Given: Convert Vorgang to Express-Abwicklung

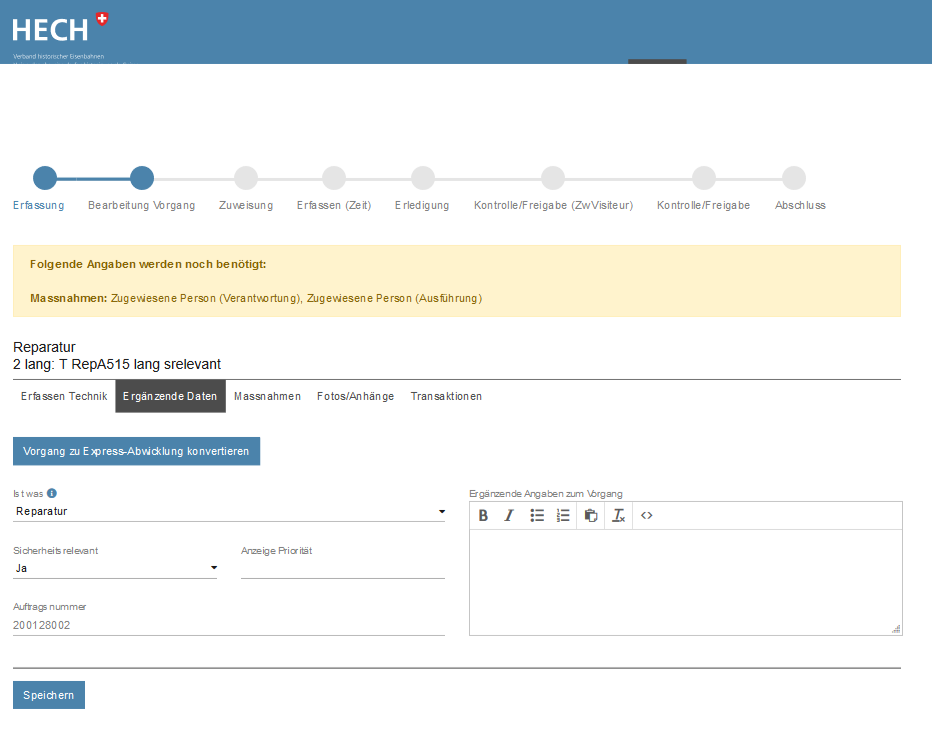Looking at the screenshot, I should click(x=136, y=451).
